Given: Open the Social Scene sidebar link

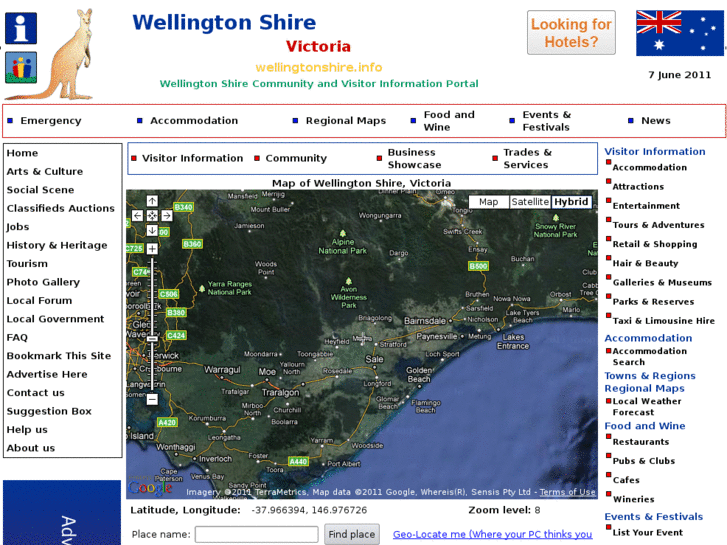Looking at the screenshot, I should [x=40, y=190].
